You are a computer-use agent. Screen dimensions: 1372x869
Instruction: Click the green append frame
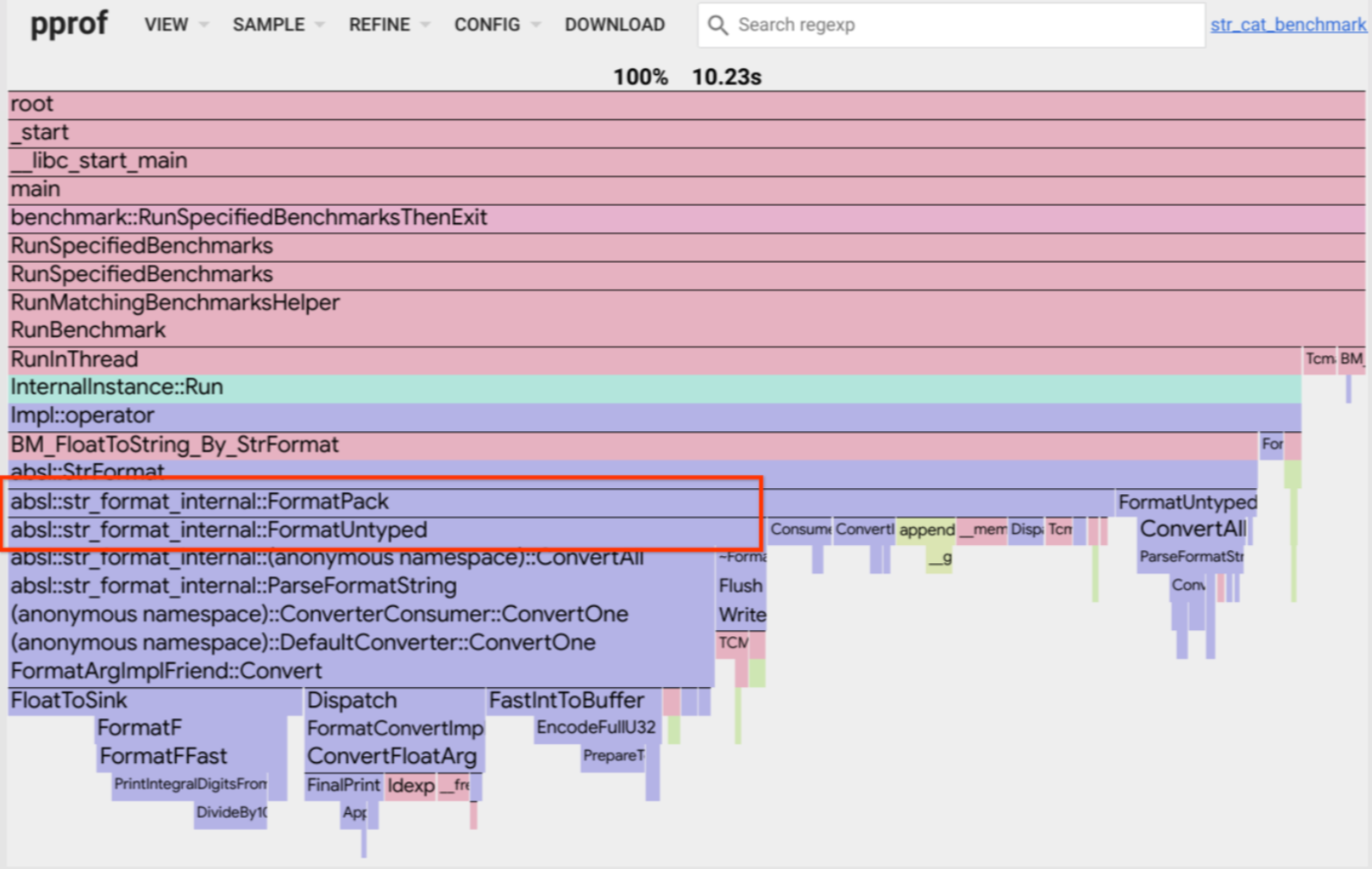tap(926, 530)
